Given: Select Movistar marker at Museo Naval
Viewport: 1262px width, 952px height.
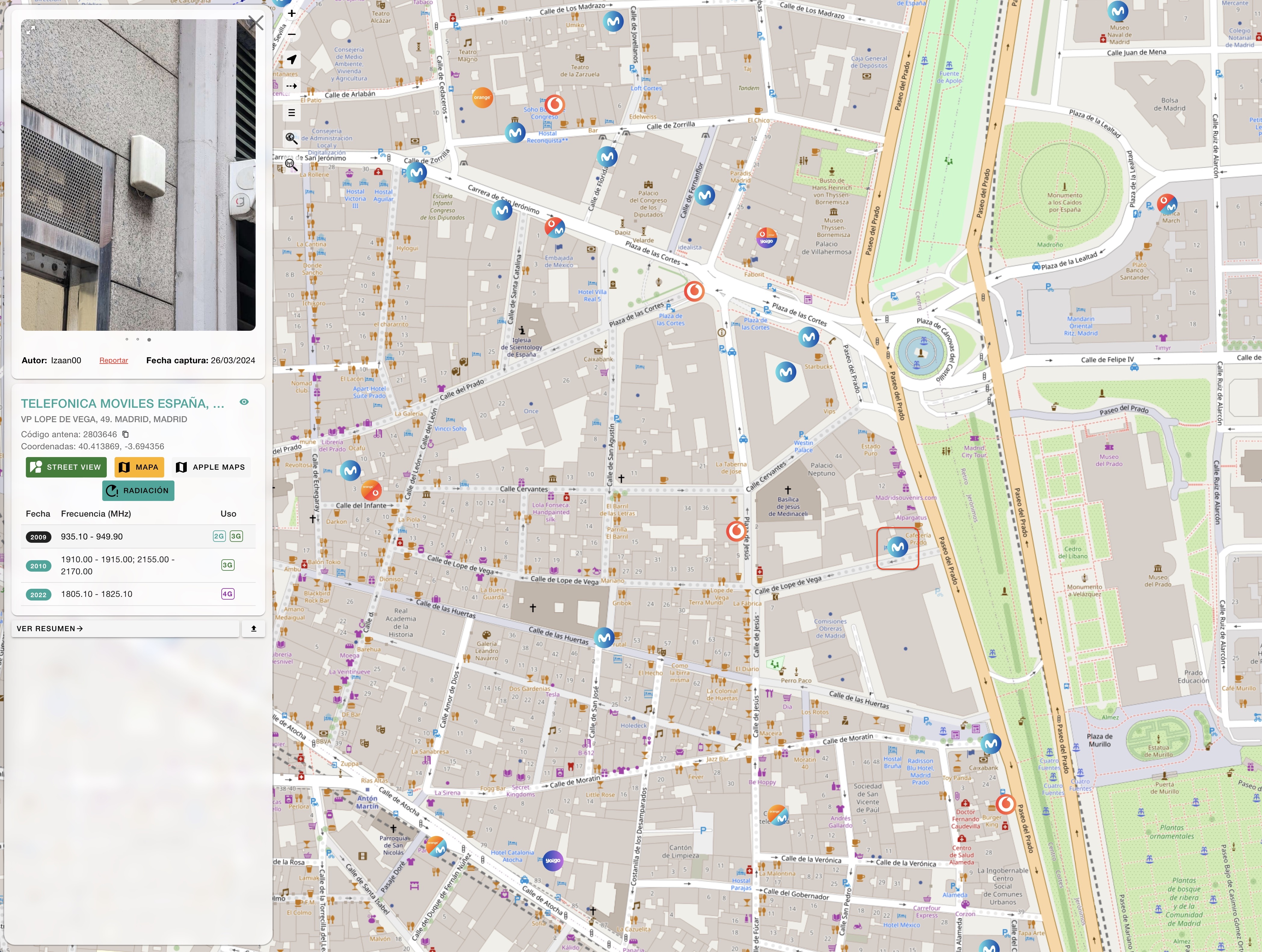Looking at the screenshot, I should (x=1118, y=11).
